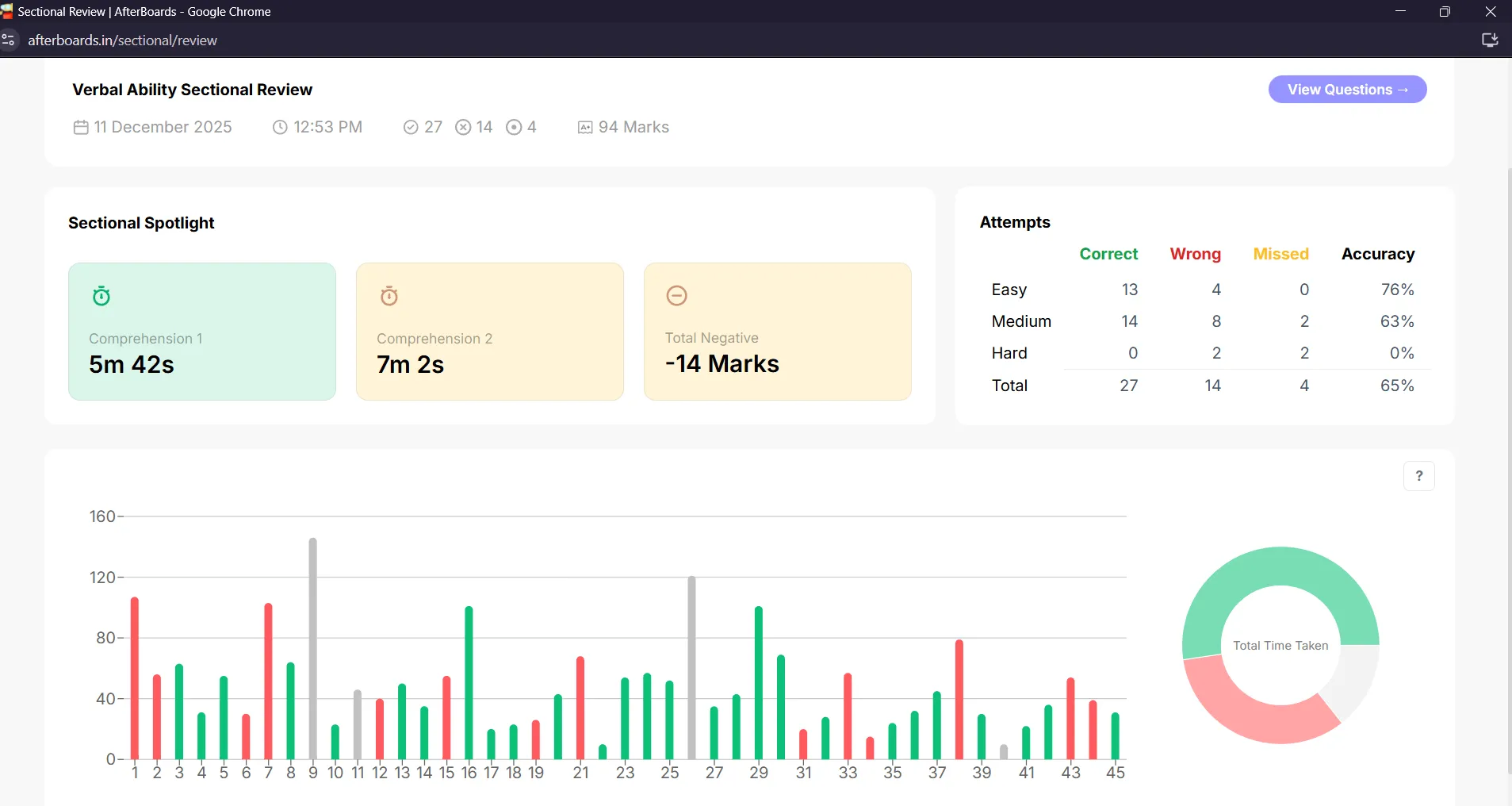The width and height of the screenshot is (1512, 806).
Task: Click the site info icon in address bar
Action: pos(9,40)
